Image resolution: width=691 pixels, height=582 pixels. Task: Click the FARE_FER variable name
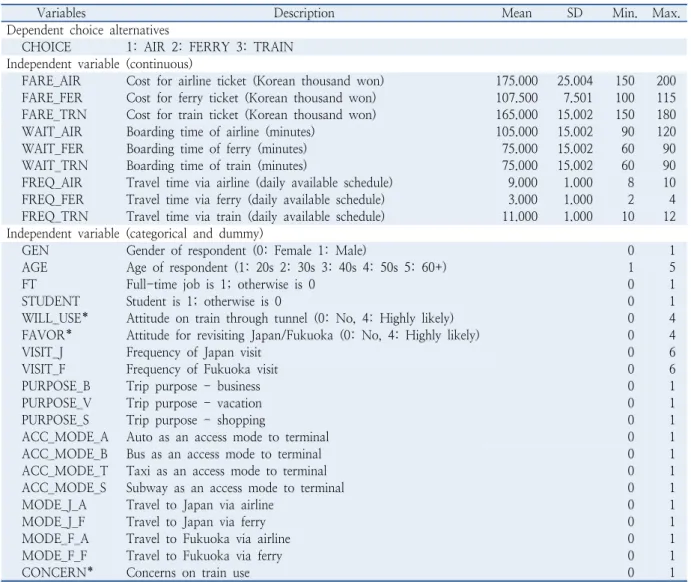(x=52, y=98)
